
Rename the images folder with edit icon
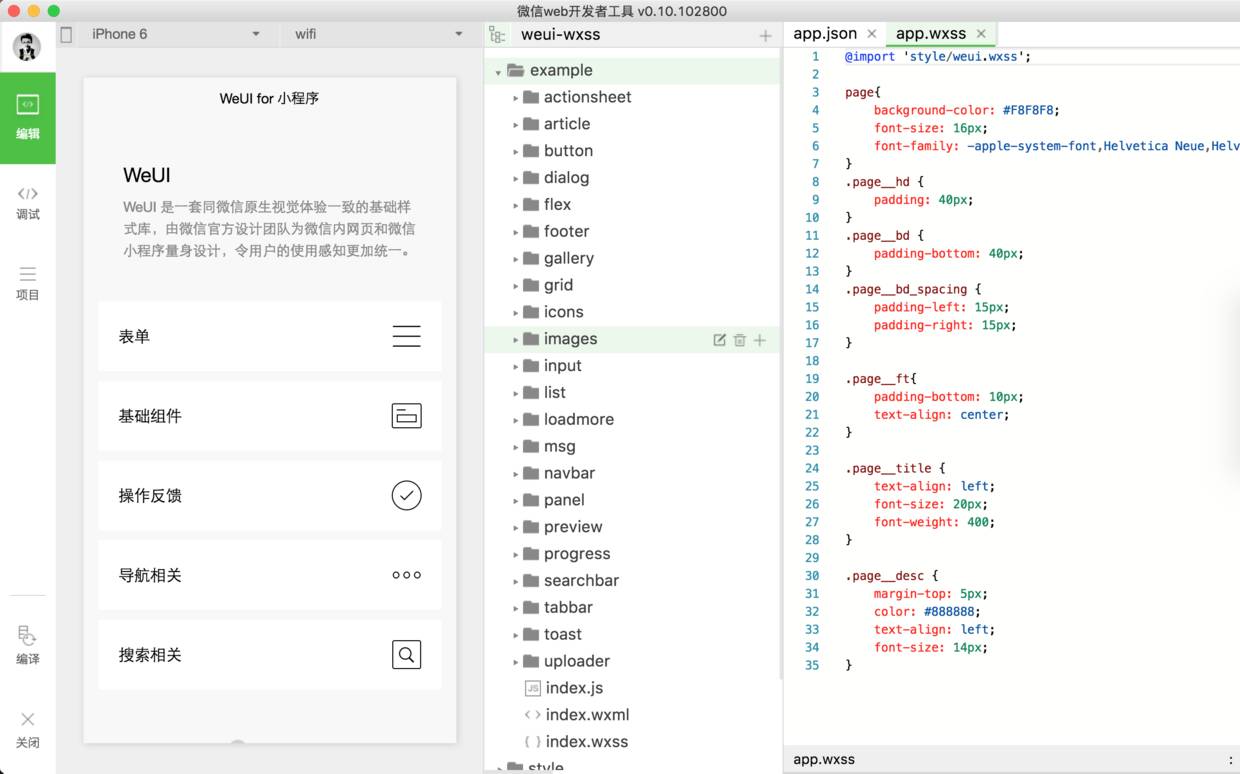[x=719, y=340]
